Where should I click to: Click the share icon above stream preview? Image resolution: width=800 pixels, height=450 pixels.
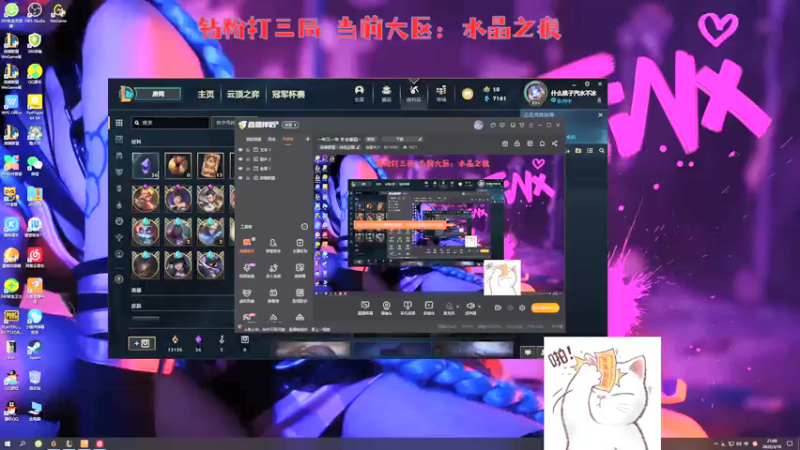pyautogui.click(x=555, y=144)
